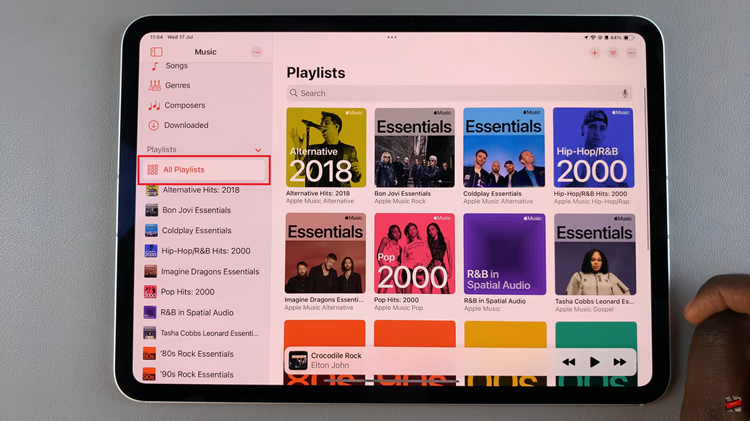Open Coldplay Essentials playlist cover
Image resolution: width=750 pixels, height=421 pixels.
click(x=504, y=147)
